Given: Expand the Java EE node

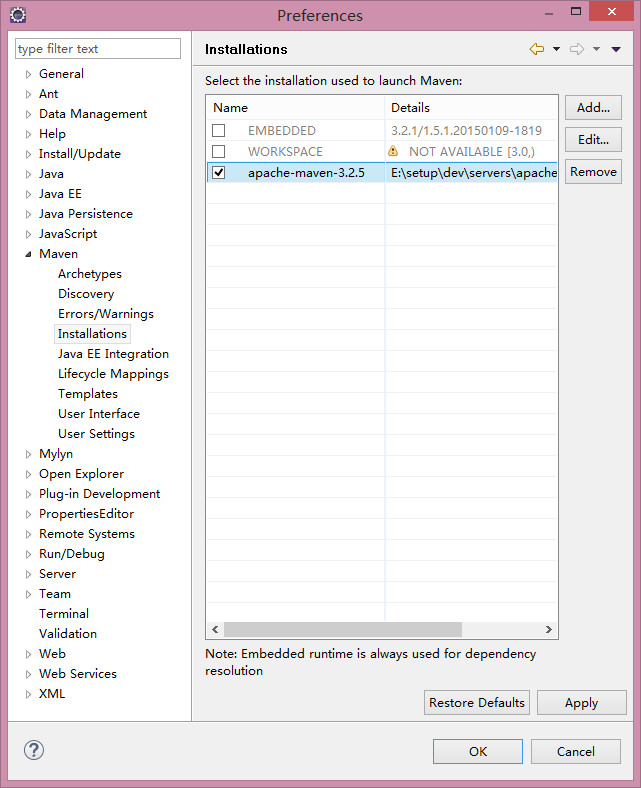Looking at the screenshot, I should (x=28, y=194).
